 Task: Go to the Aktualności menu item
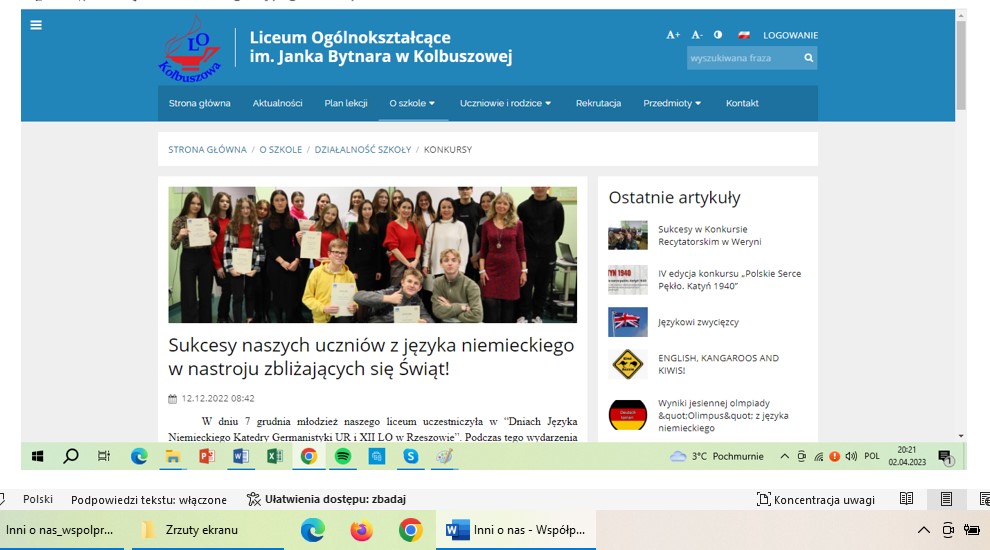pos(277,103)
